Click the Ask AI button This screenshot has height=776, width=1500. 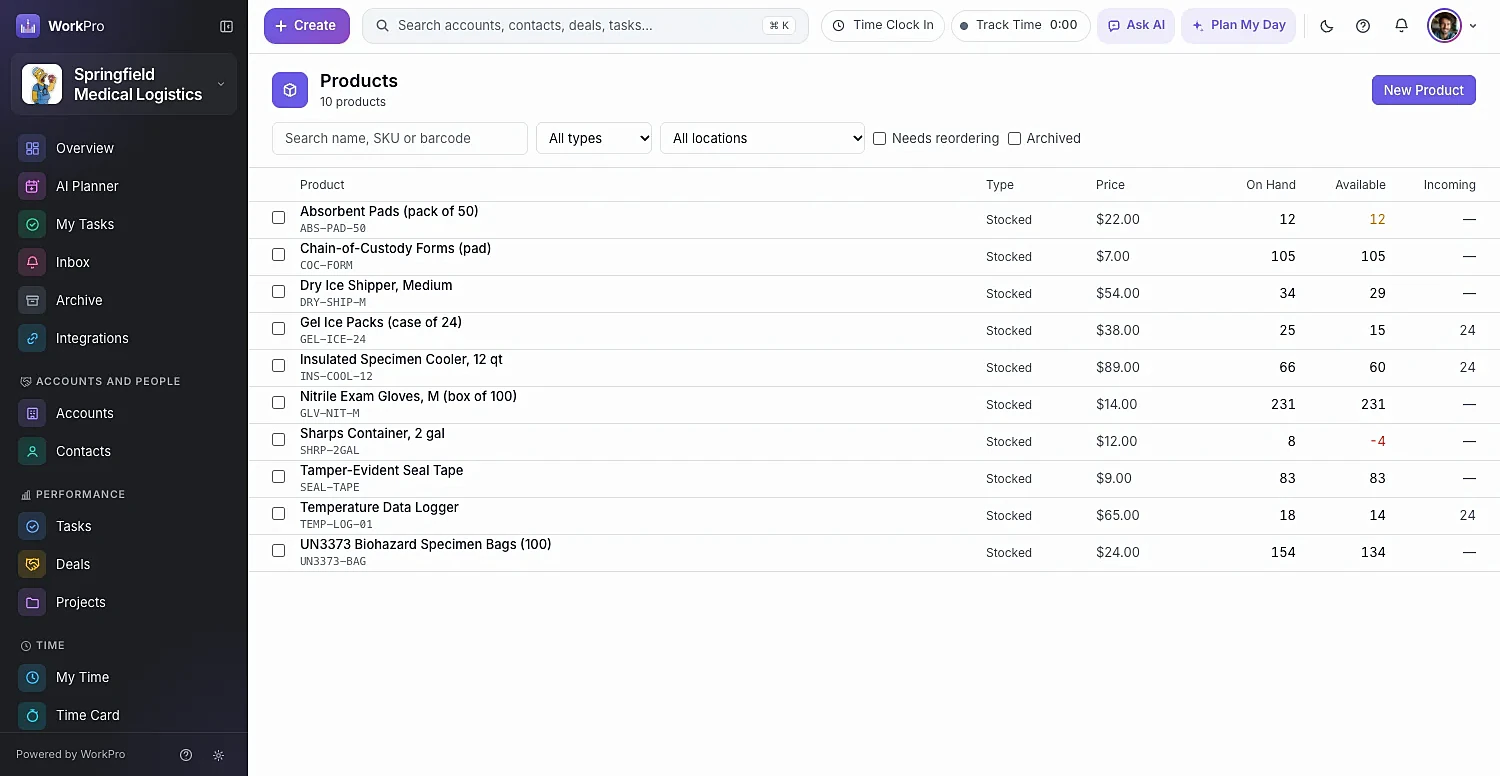[x=1136, y=26]
